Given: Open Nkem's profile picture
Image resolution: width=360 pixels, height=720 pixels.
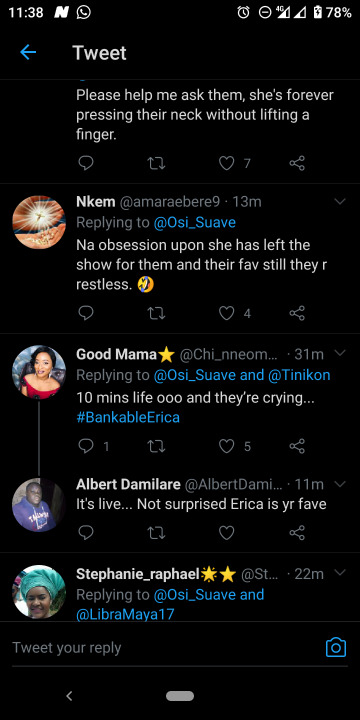Looking at the screenshot, I should coord(39,222).
